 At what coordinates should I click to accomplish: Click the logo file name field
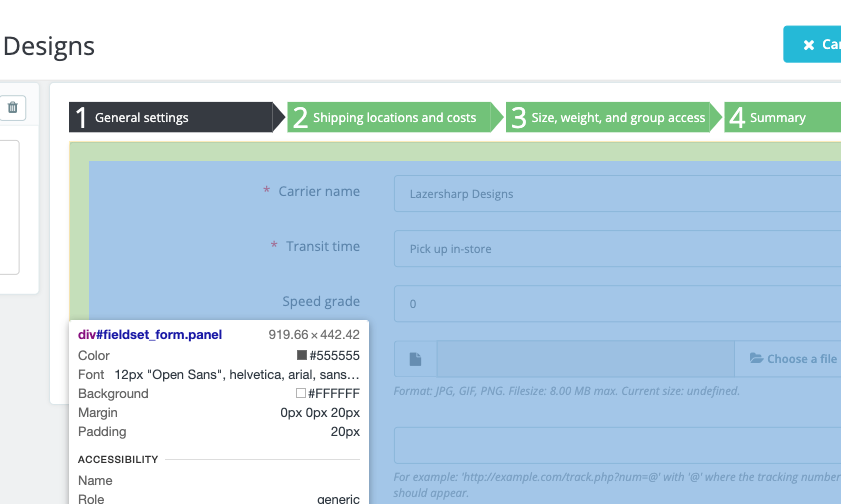click(x=586, y=359)
